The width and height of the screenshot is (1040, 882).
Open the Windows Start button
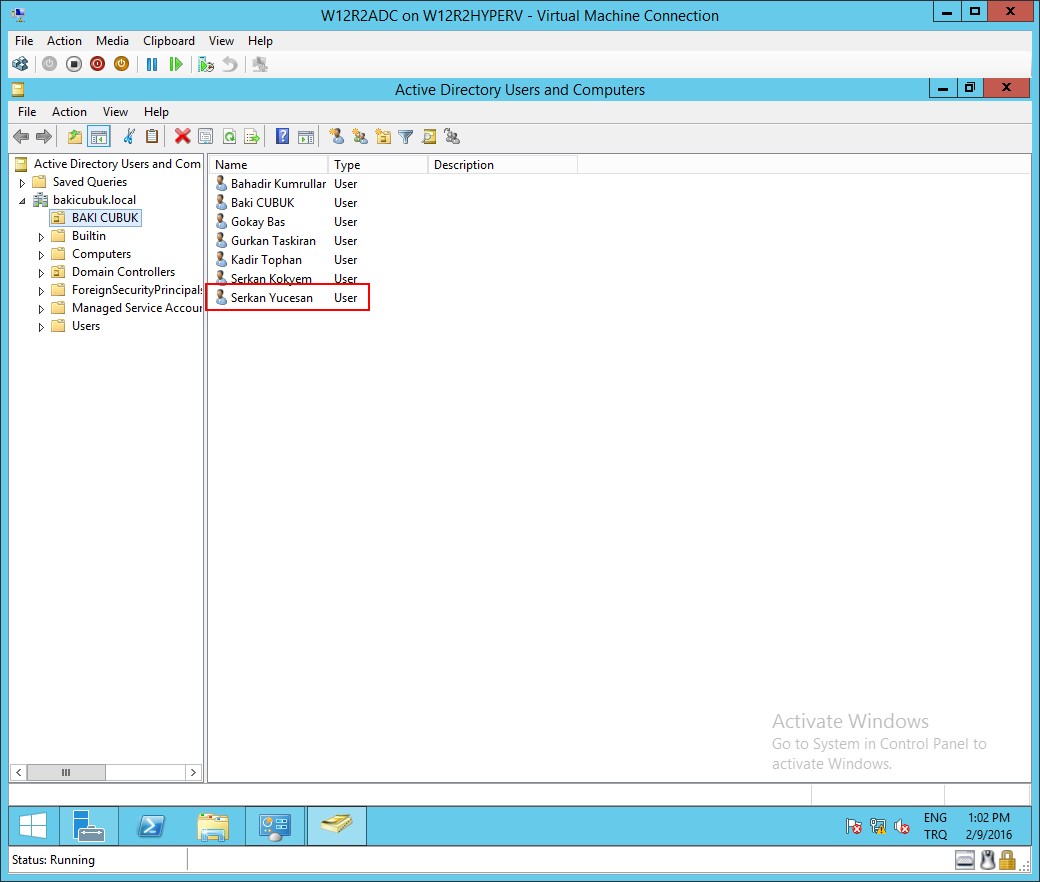(33, 826)
